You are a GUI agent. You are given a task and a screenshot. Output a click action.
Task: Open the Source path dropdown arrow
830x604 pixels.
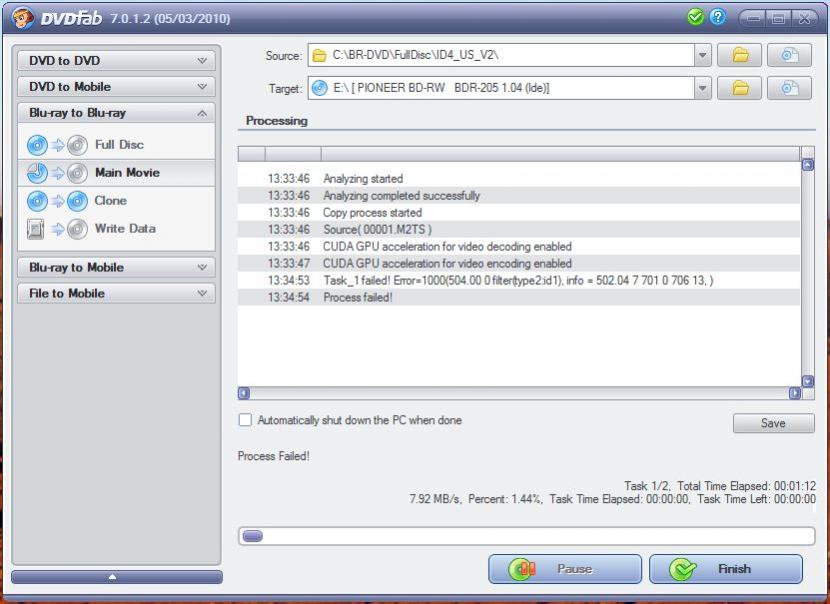(x=702, y=55)
